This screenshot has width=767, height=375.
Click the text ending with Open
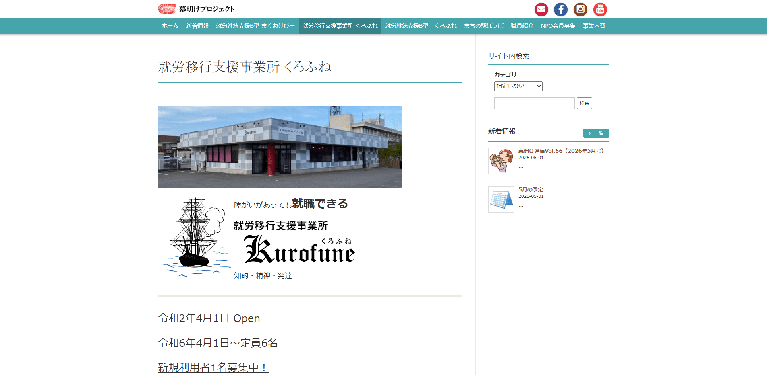209,318
